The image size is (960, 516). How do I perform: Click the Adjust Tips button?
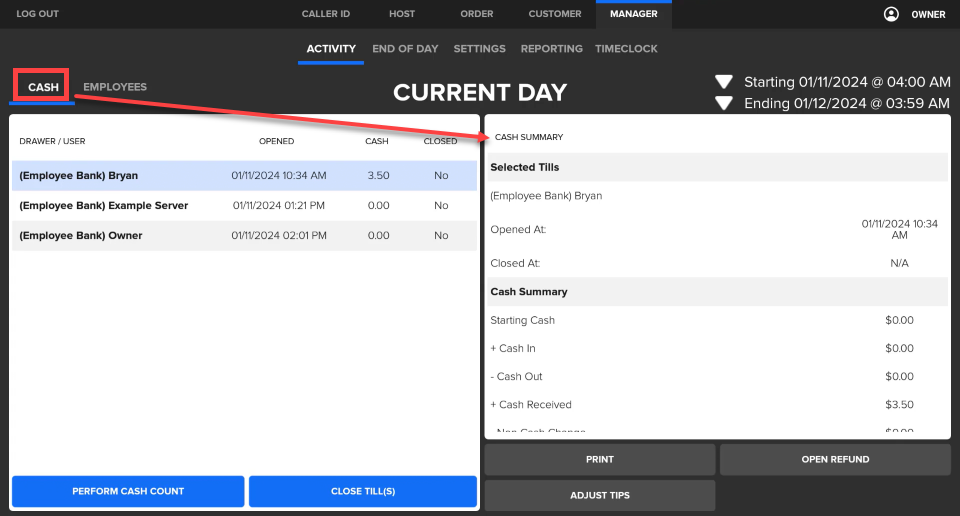click(600, 495)
